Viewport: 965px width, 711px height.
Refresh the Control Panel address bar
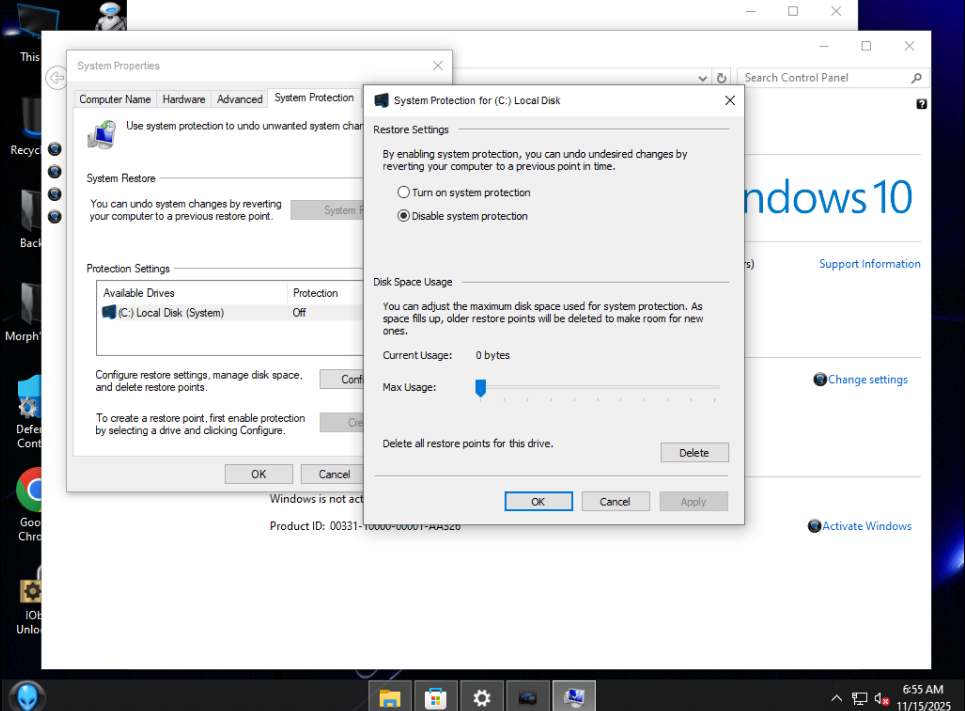[721, 78]
